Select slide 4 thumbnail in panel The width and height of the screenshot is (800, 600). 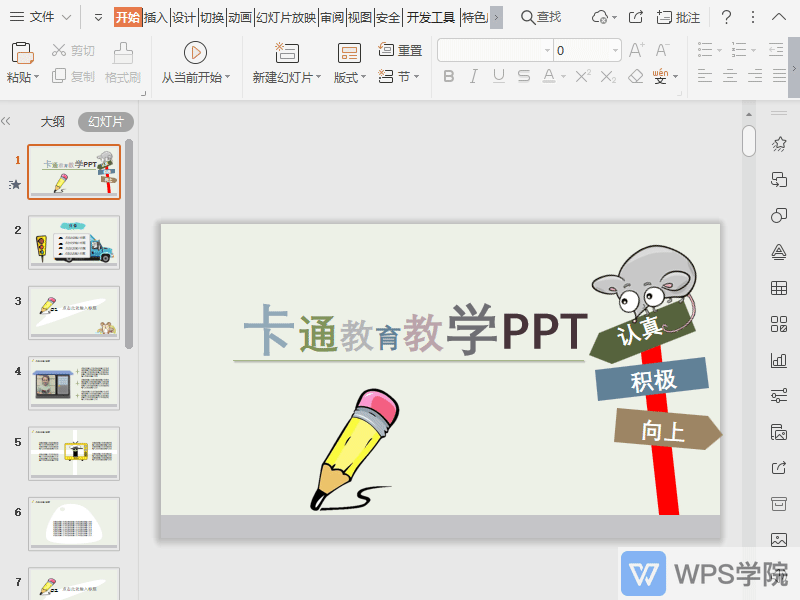click(x=74, y=382)
